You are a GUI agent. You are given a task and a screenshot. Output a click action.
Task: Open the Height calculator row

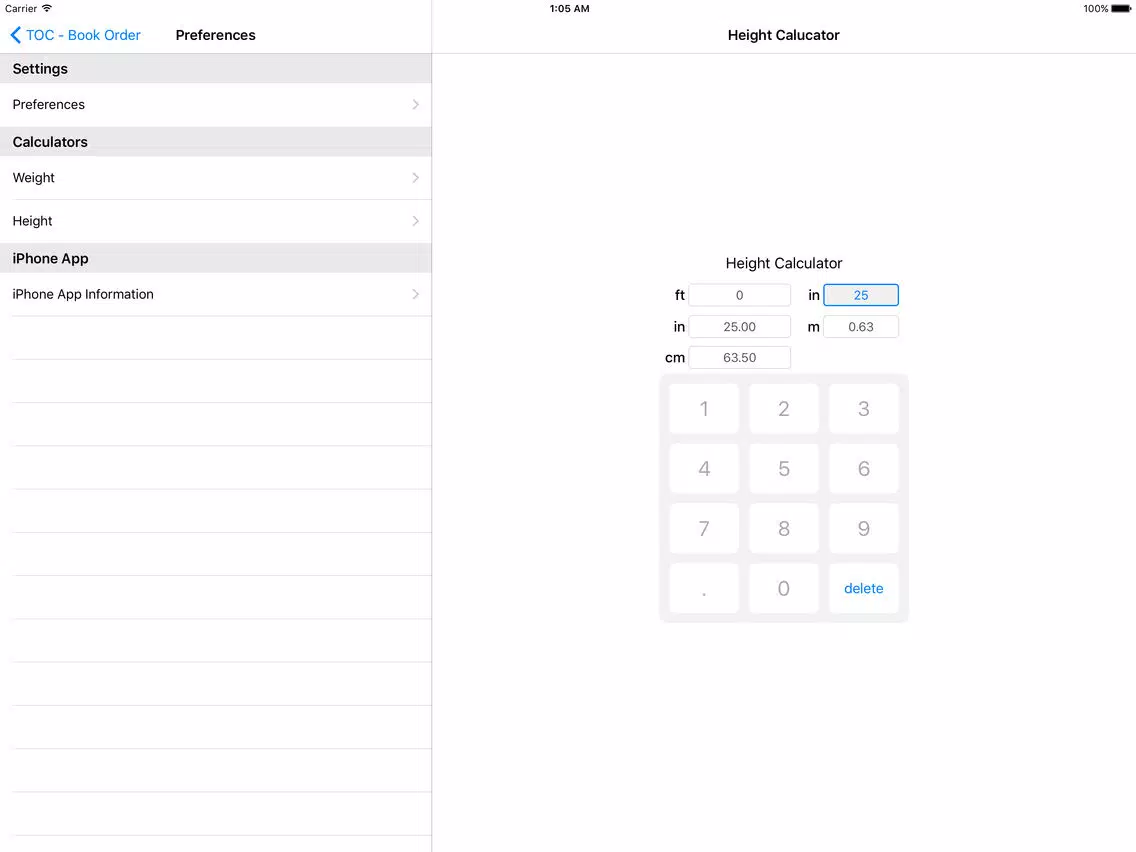216,221
